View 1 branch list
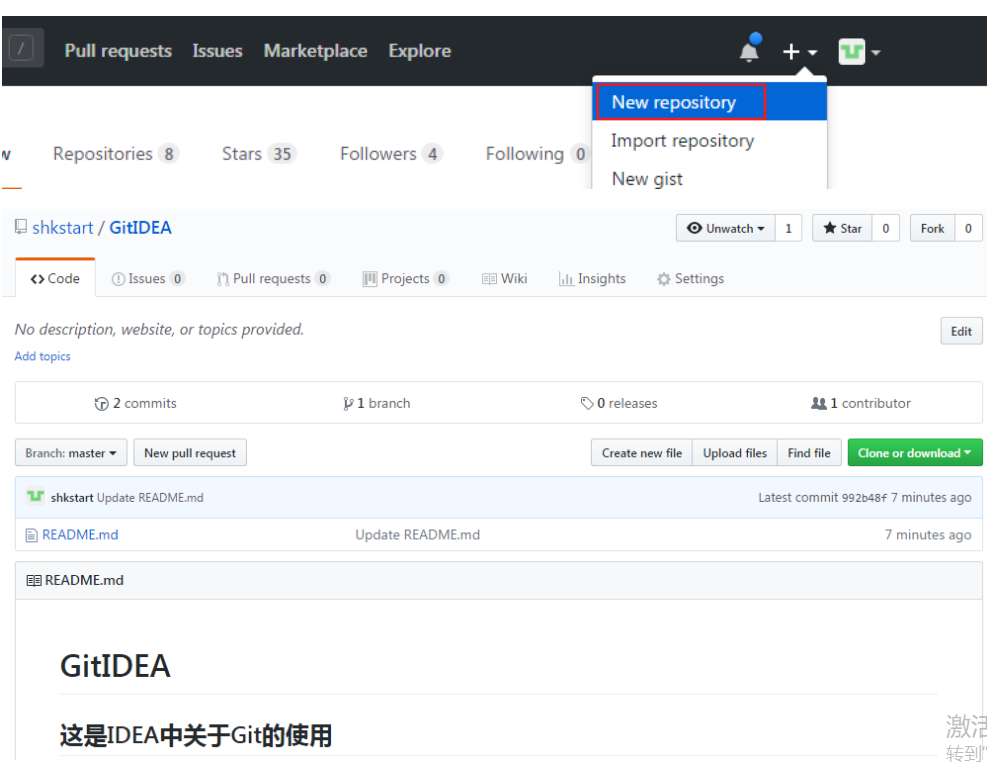 click(376, 403)
